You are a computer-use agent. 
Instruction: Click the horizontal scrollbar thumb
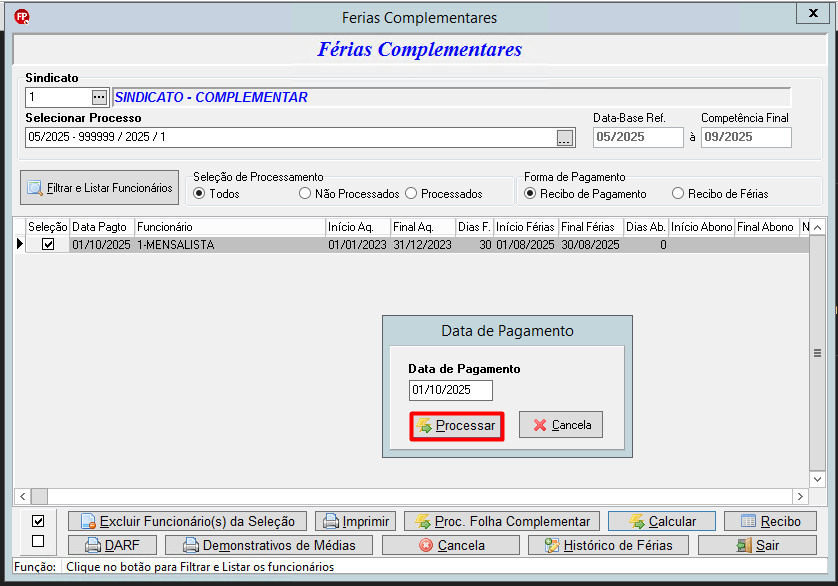click(x=40, y=496)
